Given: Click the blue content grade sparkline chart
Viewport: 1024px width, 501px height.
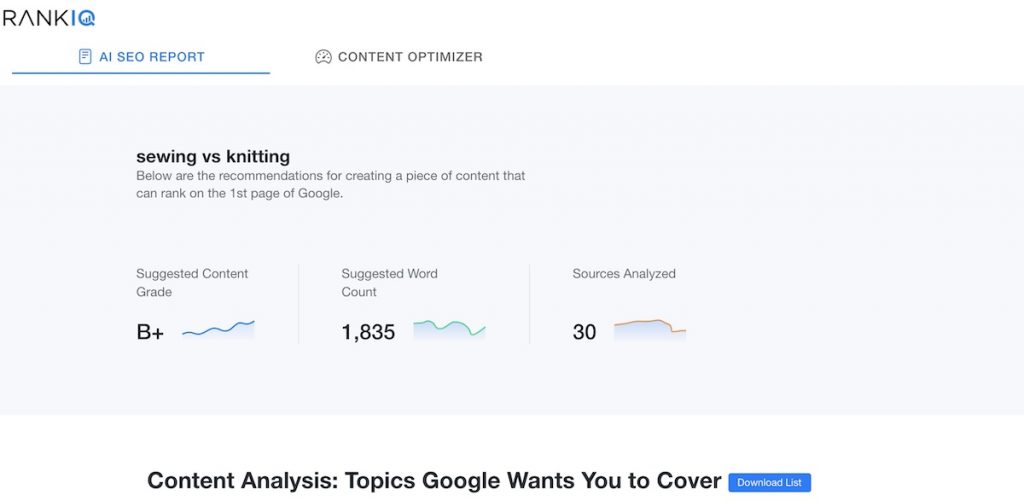Looking at the screenshot, I should pos(218,329).
